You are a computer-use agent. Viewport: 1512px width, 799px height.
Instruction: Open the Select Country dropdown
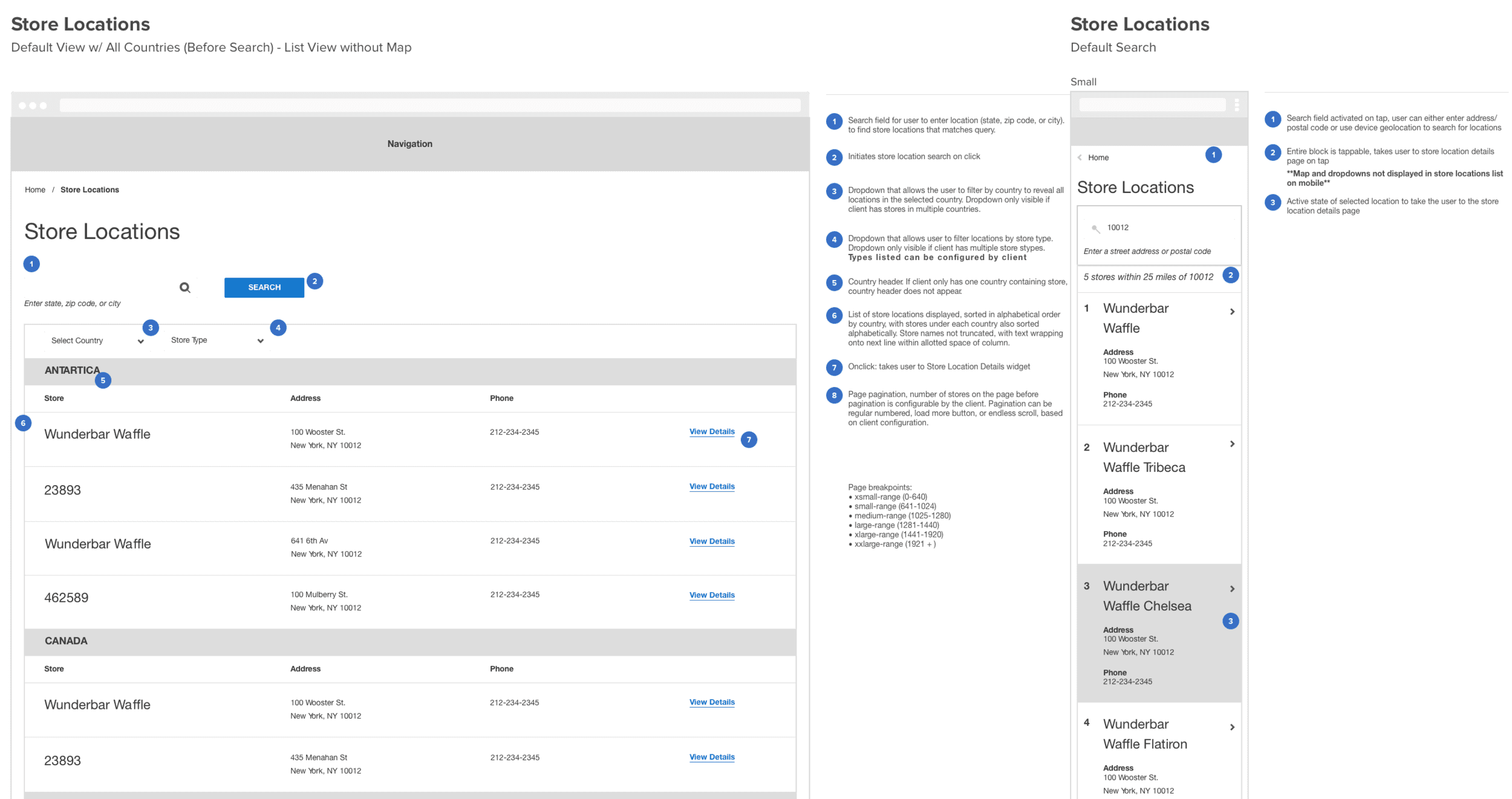(x=97, y=341)
